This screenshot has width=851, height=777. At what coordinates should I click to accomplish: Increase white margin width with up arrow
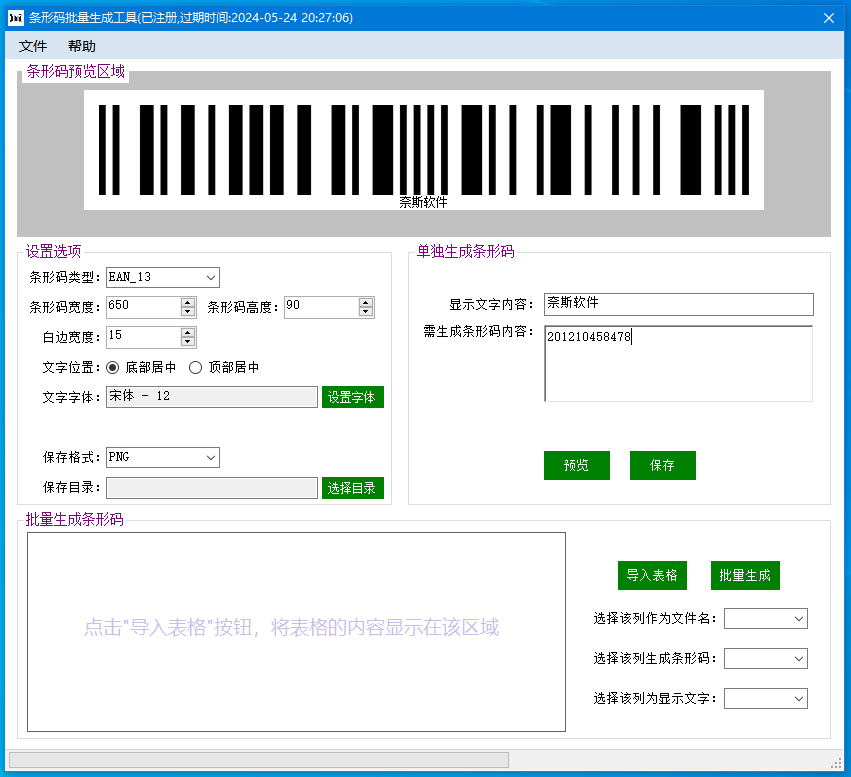[188, 332]
